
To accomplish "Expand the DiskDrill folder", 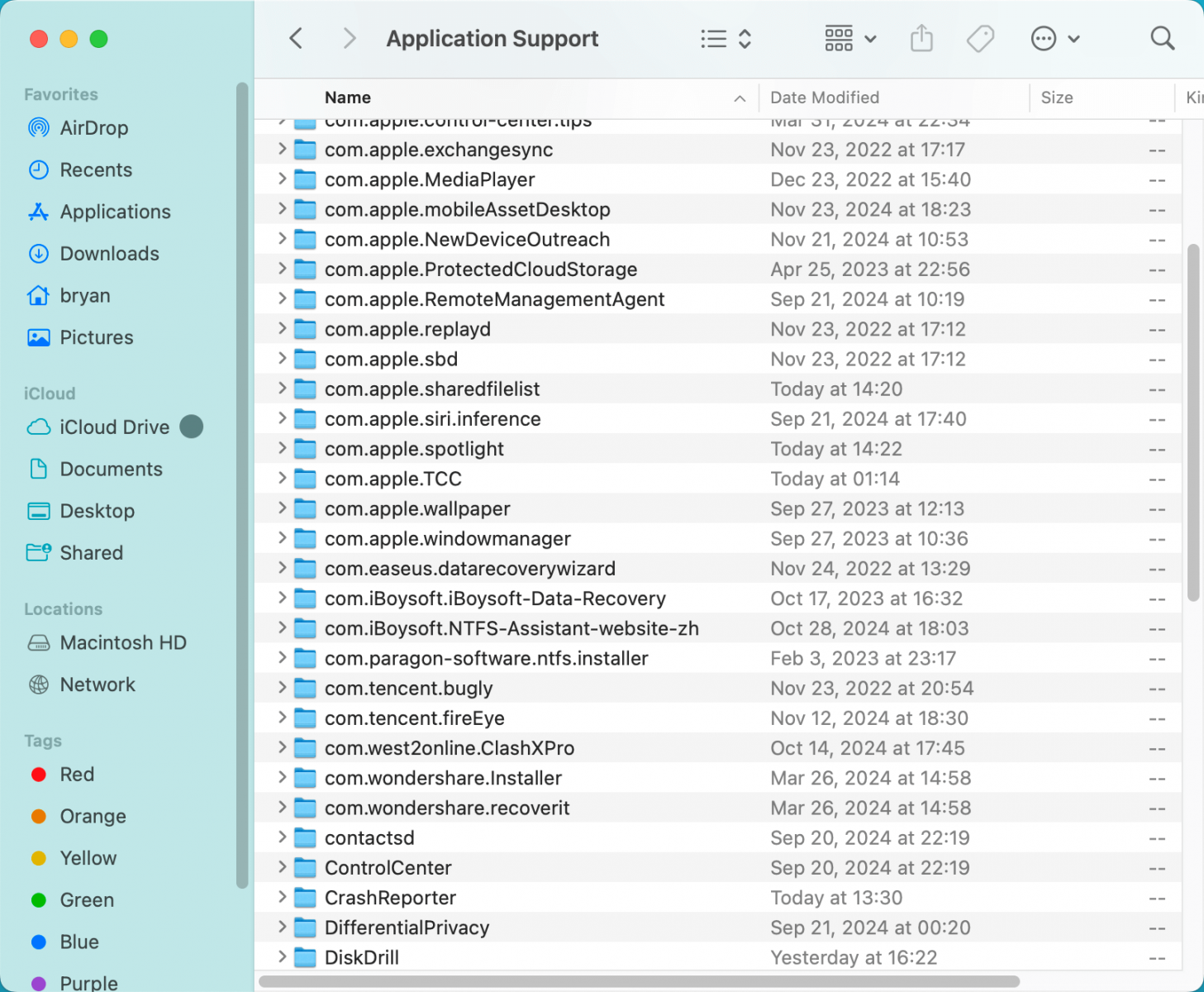I will point(282,956).
